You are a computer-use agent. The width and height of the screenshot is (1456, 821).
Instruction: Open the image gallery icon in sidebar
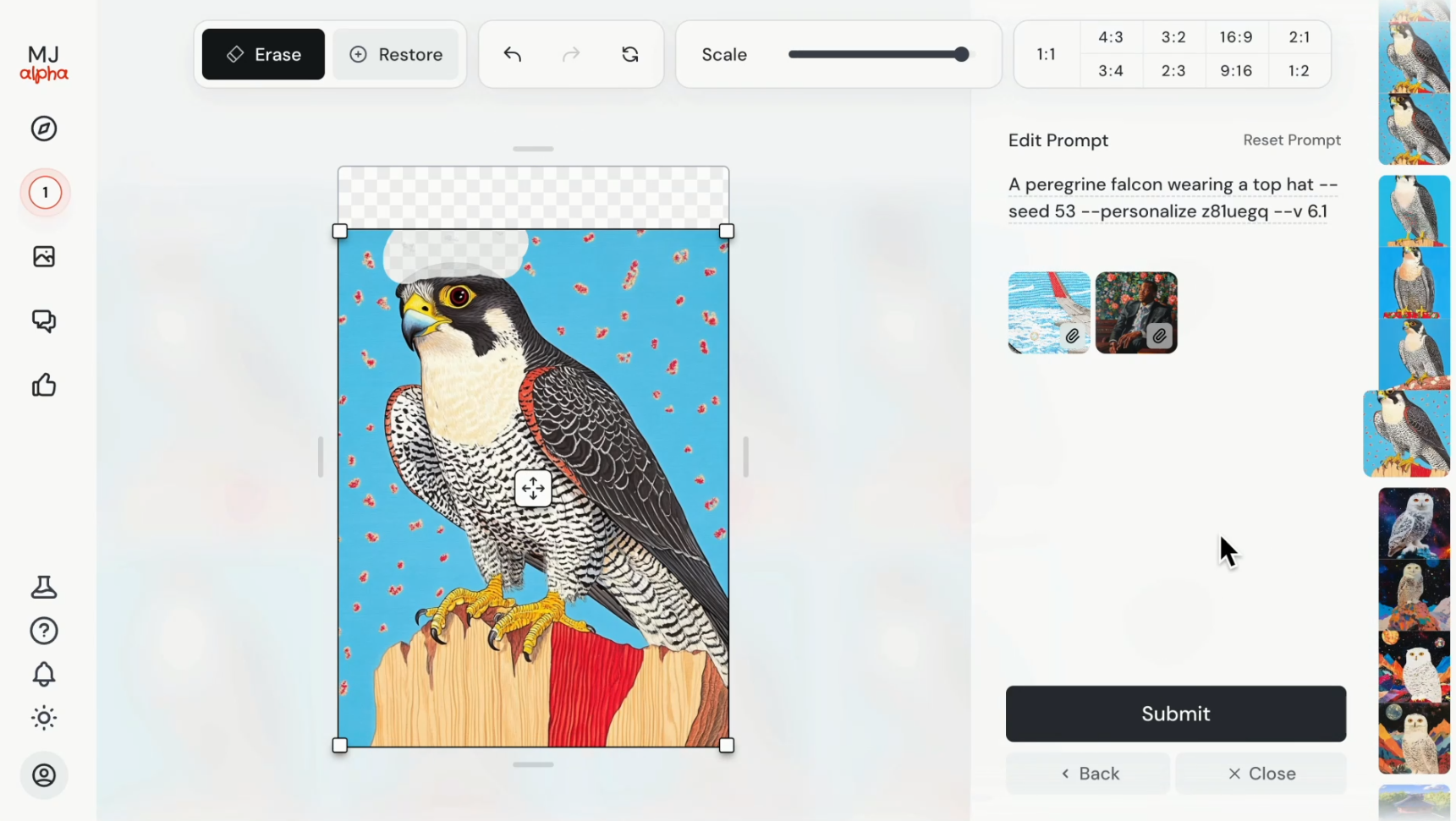click(44, 257)
